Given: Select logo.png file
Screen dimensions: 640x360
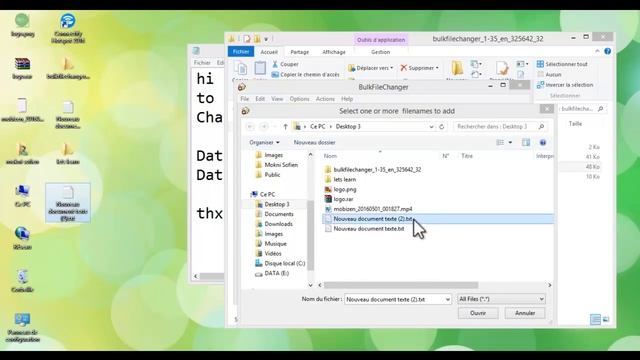Looking at the screenshot, I should 340,189.
